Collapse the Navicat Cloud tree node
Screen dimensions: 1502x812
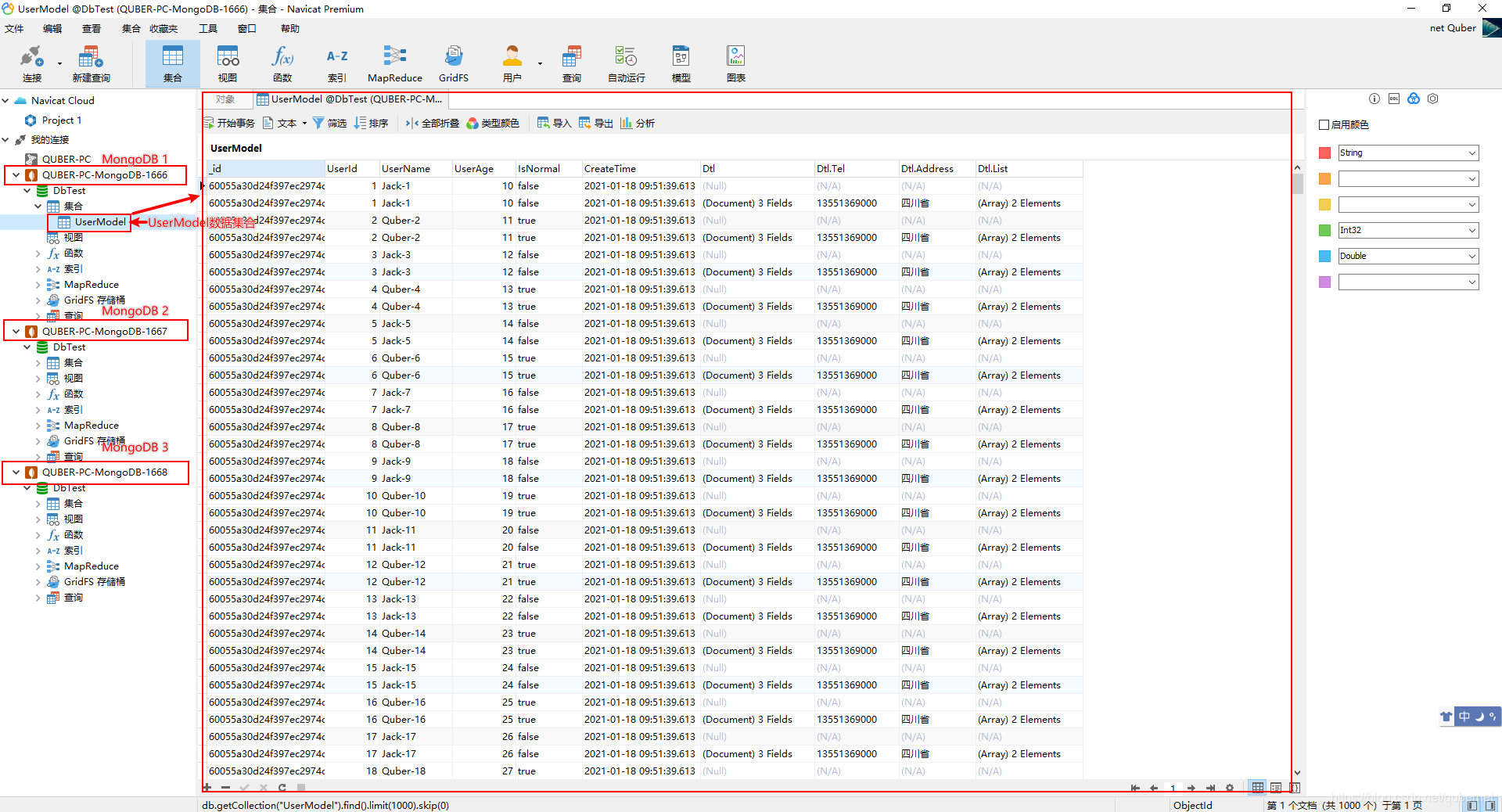pyautogui.click(x=5, y=101)
